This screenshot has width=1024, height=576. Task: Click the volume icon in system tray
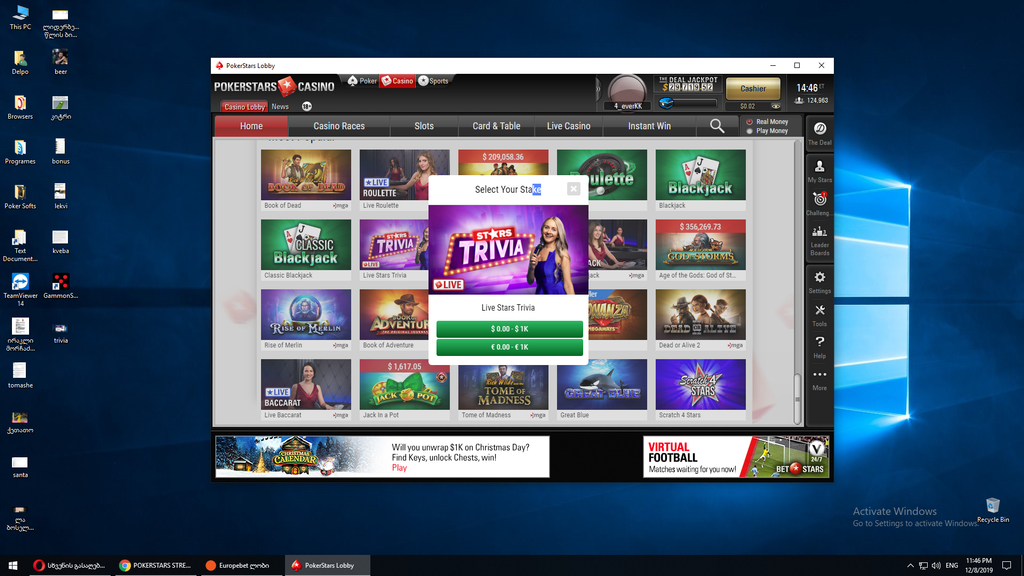936,566
